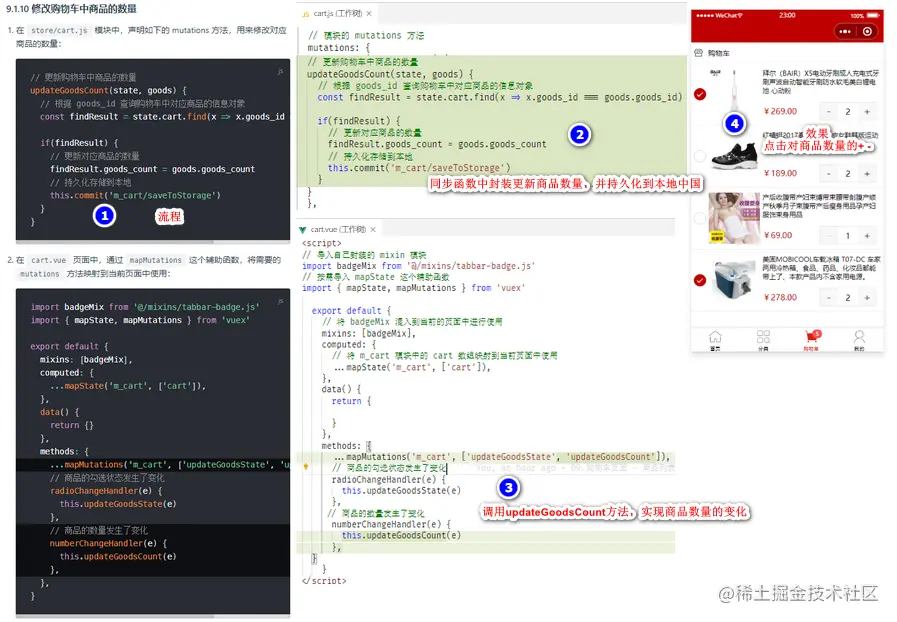The height and width of the screenshot is (622, 897).
Task: Click the BAIR toothbrush product title text
Action: click(820, 82)
